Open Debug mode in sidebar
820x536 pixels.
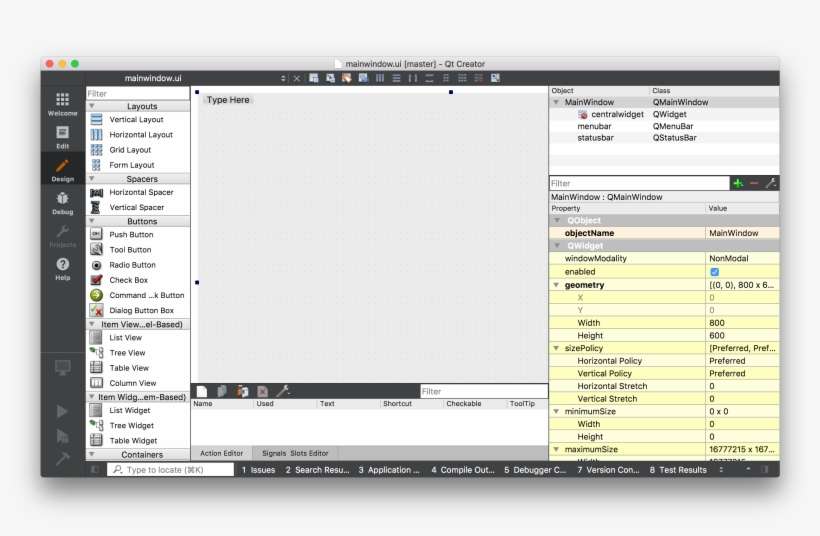pyautogui.click(x=62, y=203)
